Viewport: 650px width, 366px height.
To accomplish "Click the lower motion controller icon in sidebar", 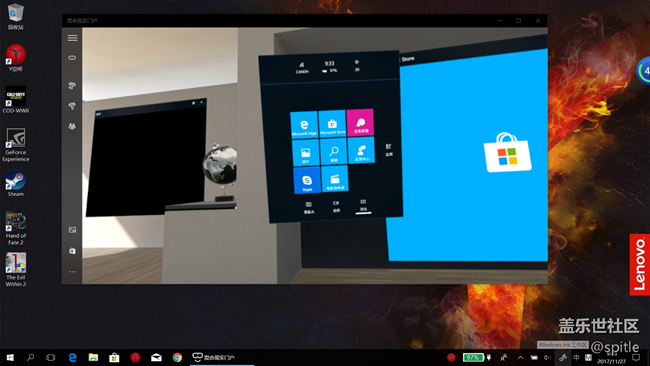I will 72,106.
